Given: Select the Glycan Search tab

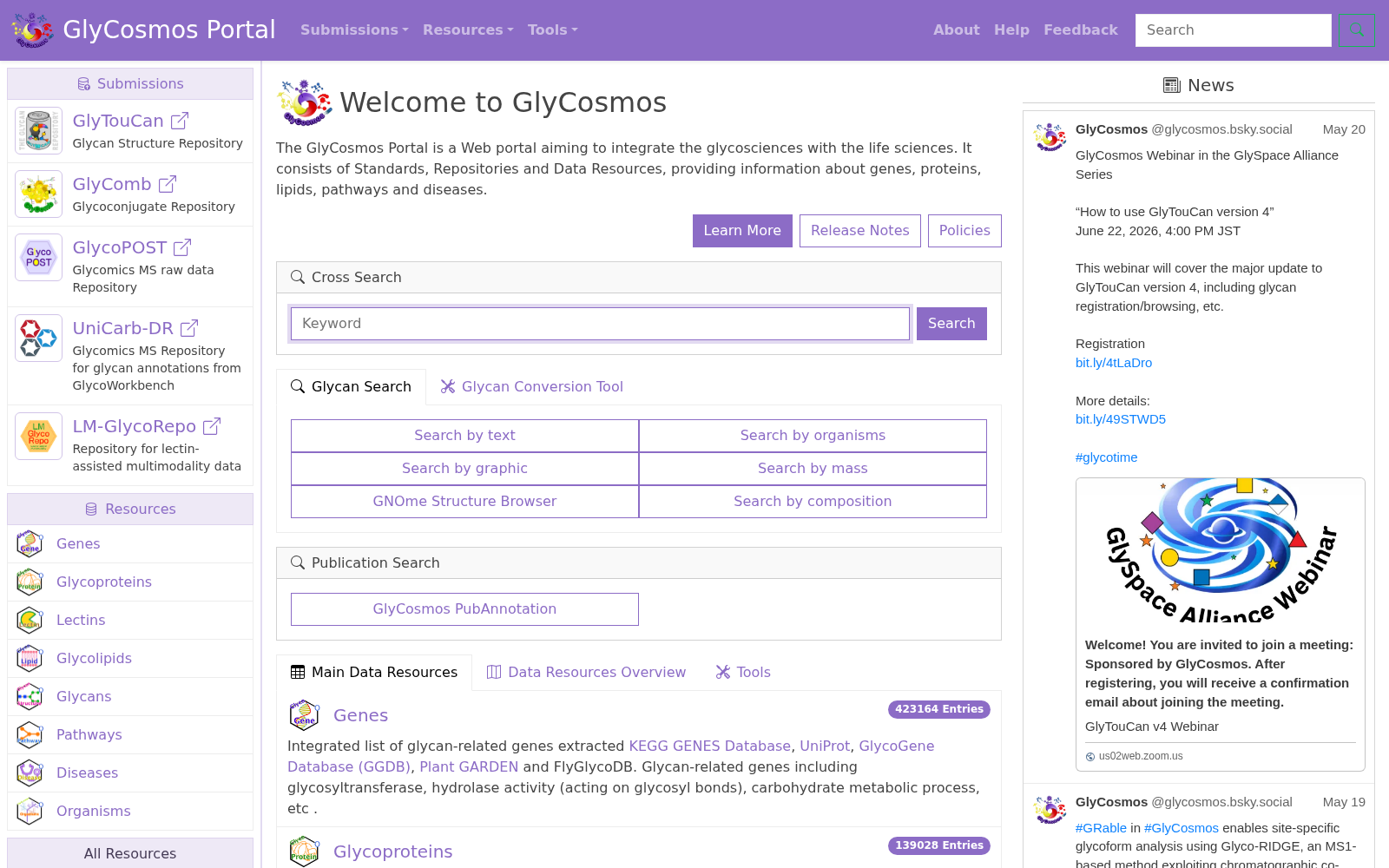Looking at the screenshot, I should click(351, 387).
